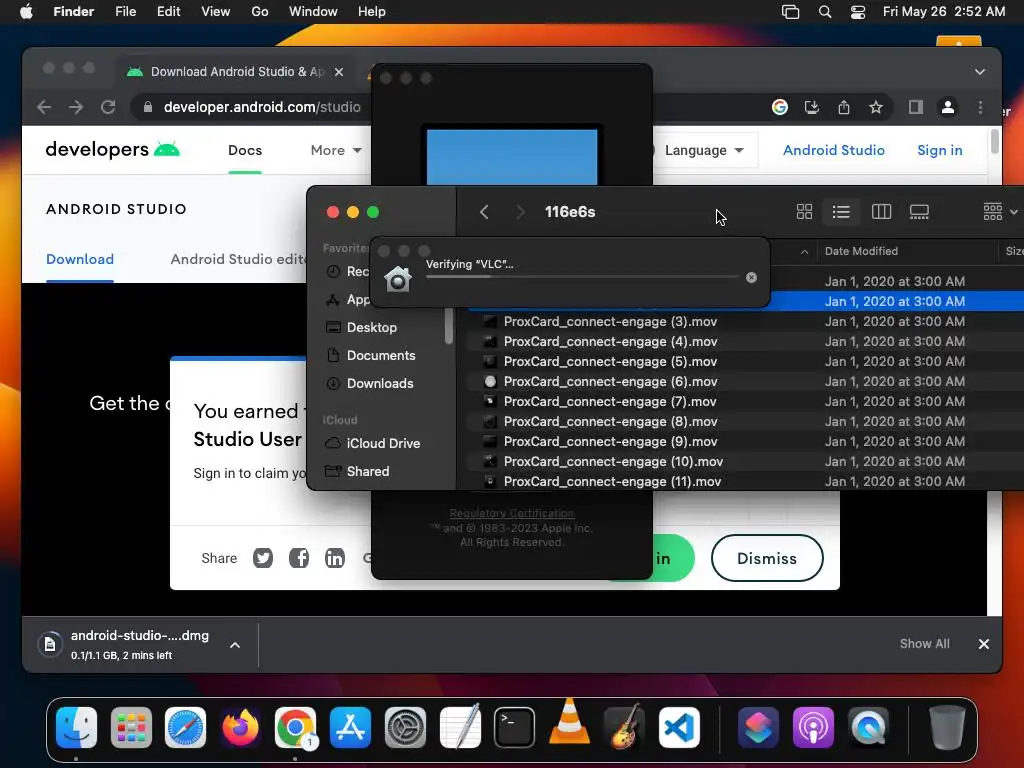Share on Twitter icon
Viewport: 1024px width, 768px height.
pyautogui.click(x=263, y=558)
